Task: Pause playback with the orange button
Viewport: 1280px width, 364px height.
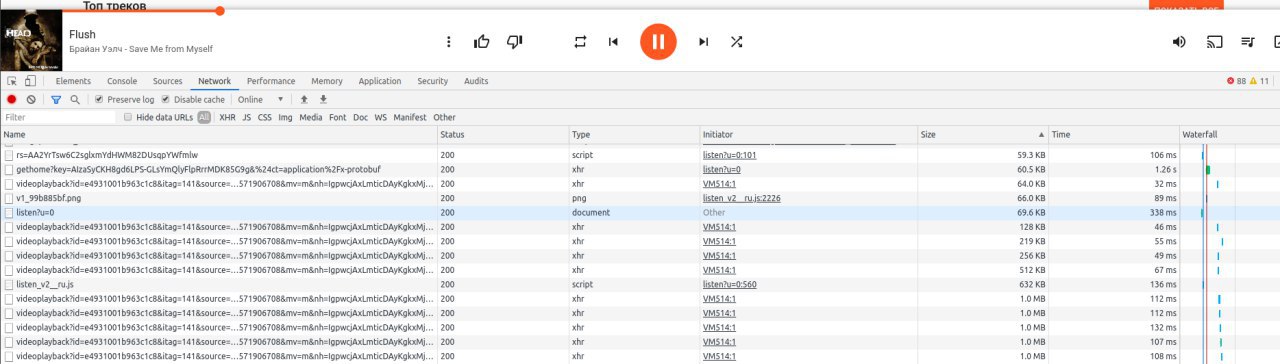Action: (x=658, y=42)
